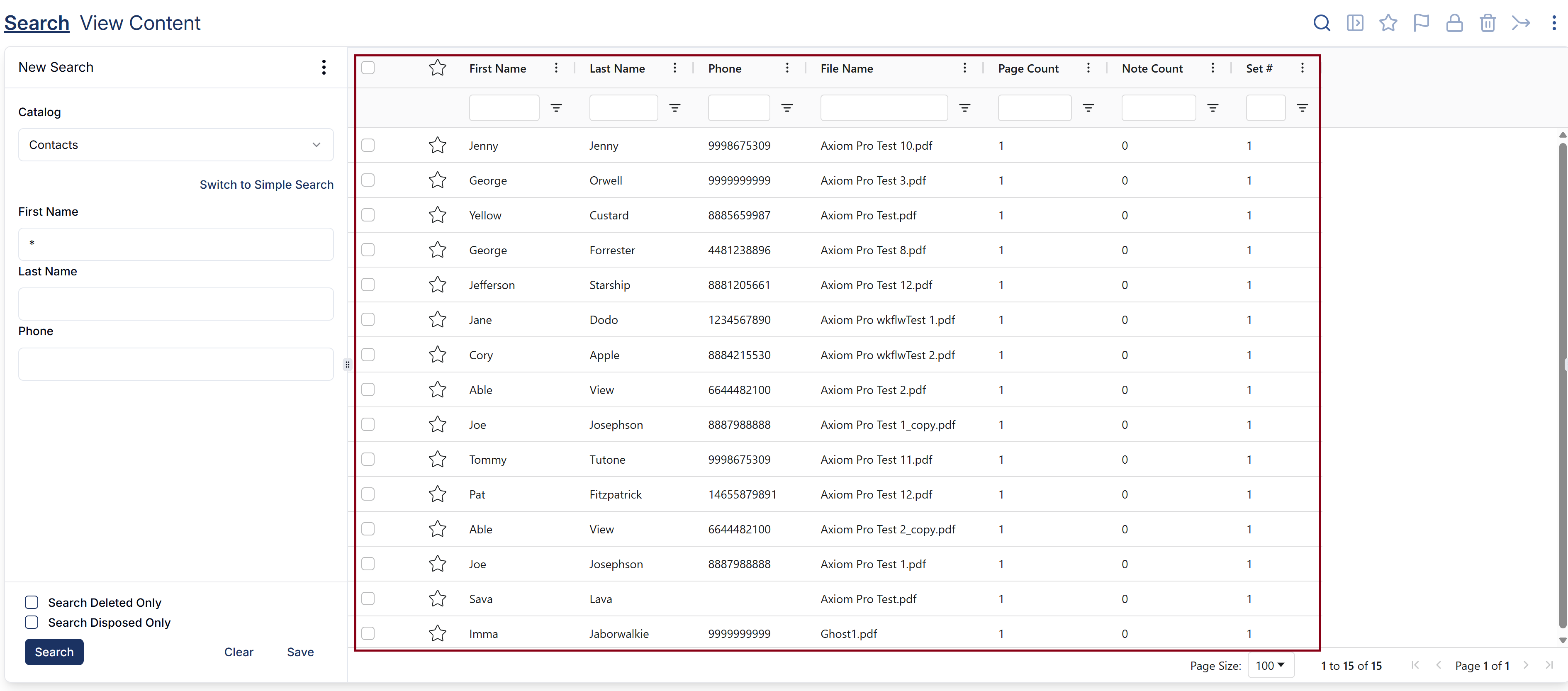Go to next page arrow in pager
The height and width of the screenshot is (691, 1568).
[1526, 665]
